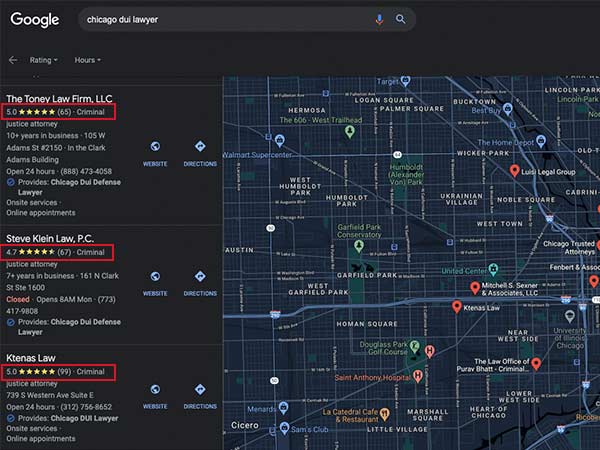This screenshot has height=450, width=600.
Task: Click the United Center map marker
Action: [493, 269]
